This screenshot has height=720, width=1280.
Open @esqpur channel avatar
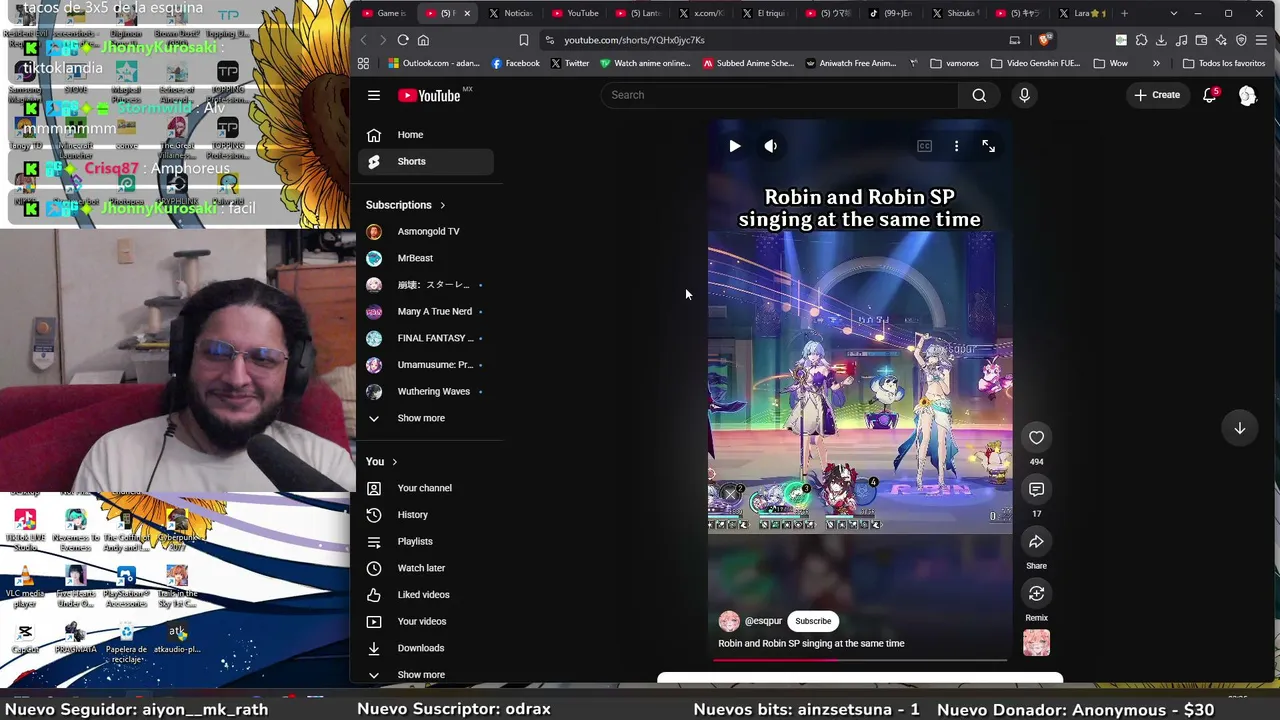point(729,621)
